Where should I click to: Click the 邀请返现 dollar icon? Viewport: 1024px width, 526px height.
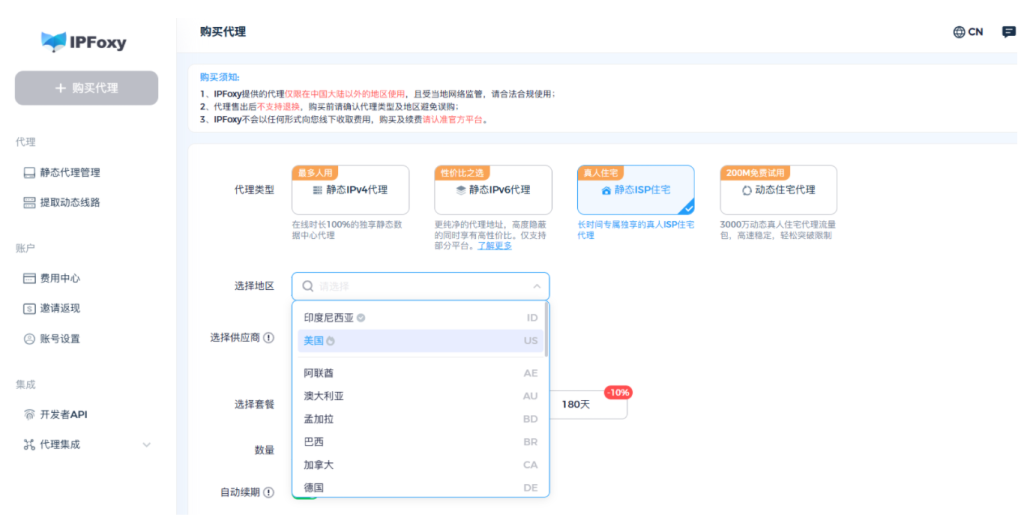coord(29,308)
